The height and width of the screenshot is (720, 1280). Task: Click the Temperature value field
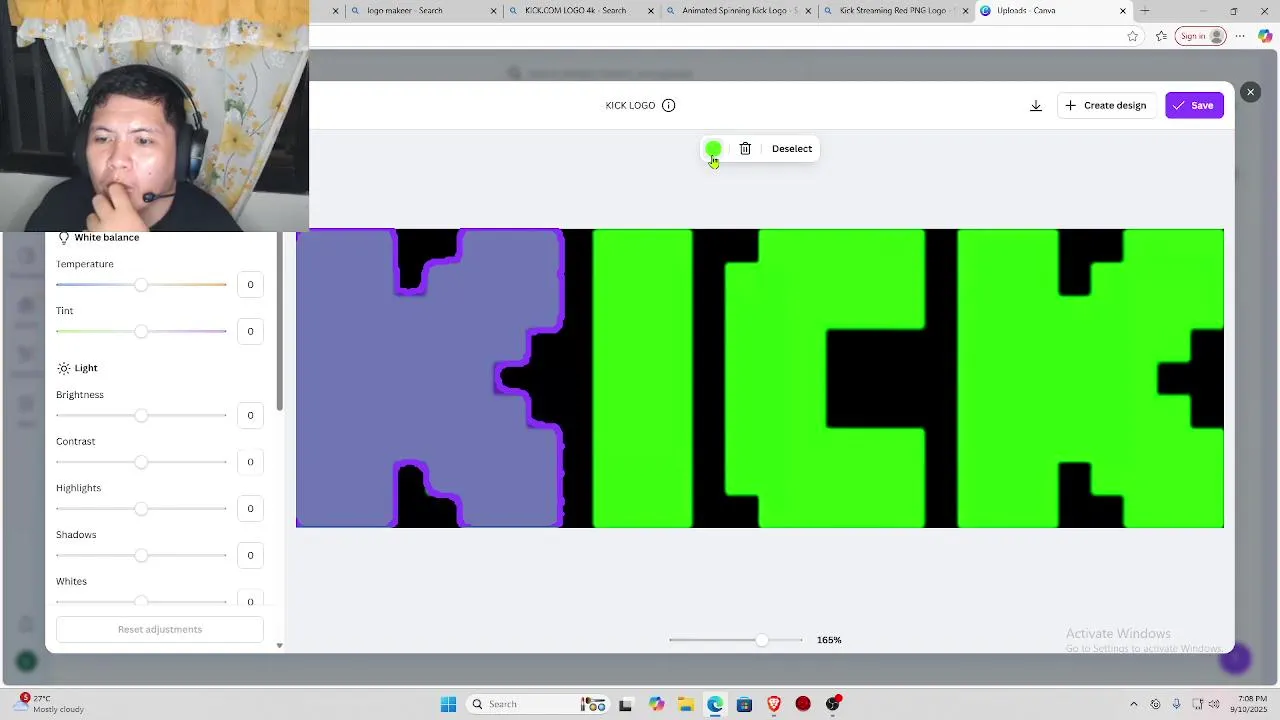click(250, 285)
